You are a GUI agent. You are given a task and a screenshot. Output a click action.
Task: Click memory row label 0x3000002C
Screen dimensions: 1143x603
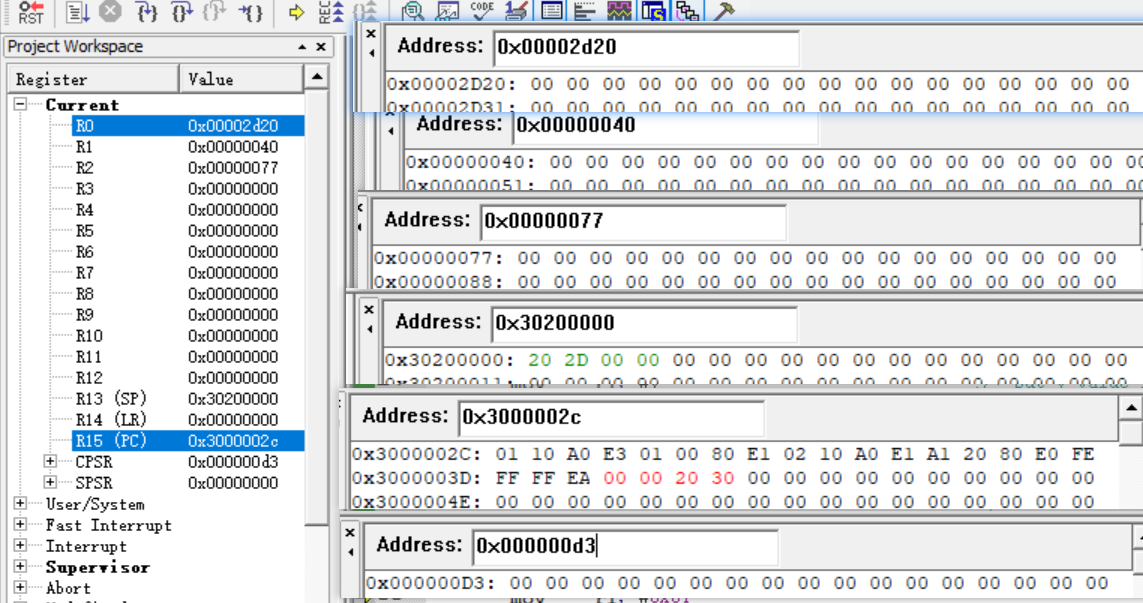pyautogui.click(x=416, y=454)
